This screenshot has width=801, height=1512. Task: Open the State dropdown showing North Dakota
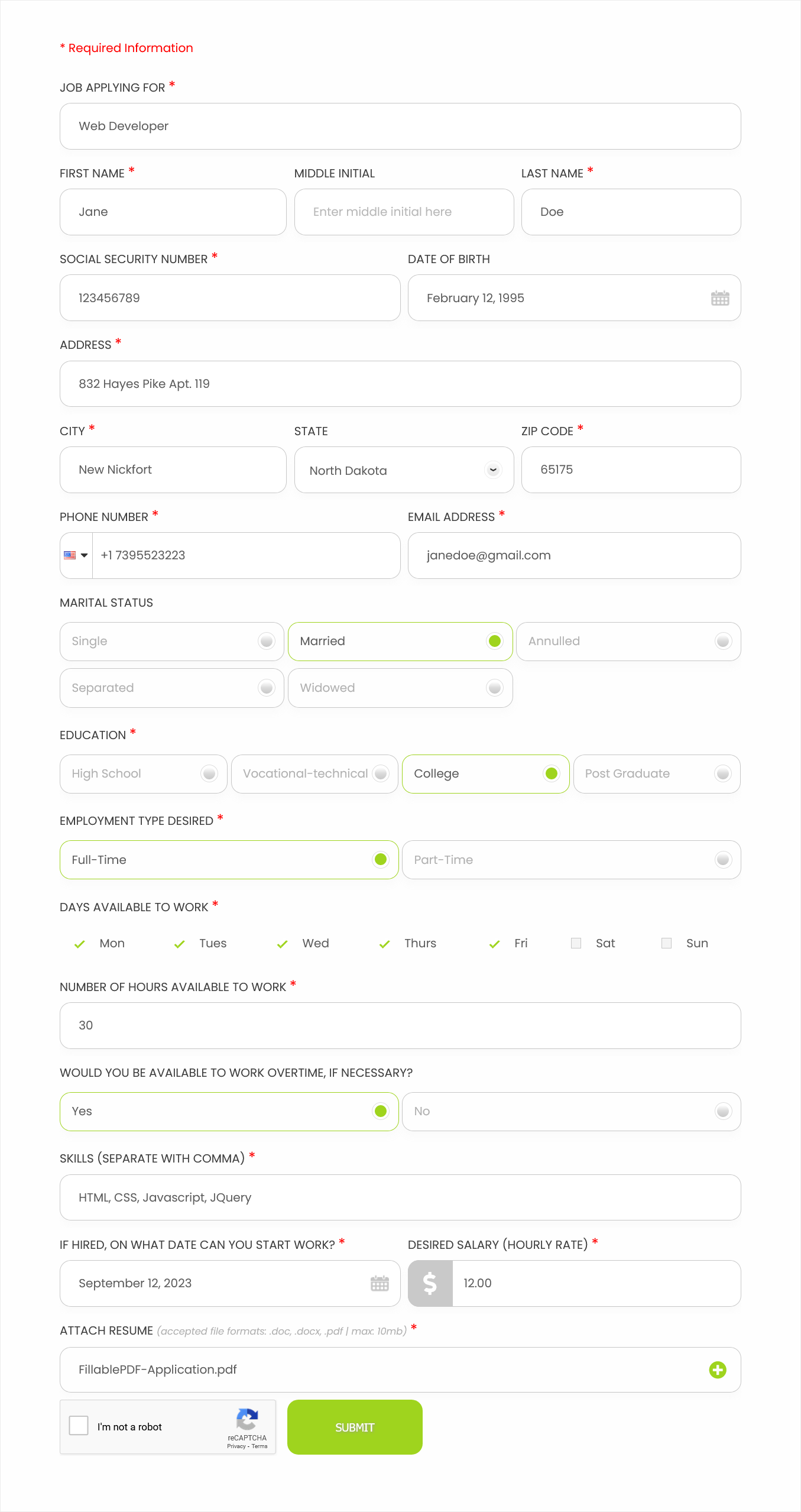point(404,470)
